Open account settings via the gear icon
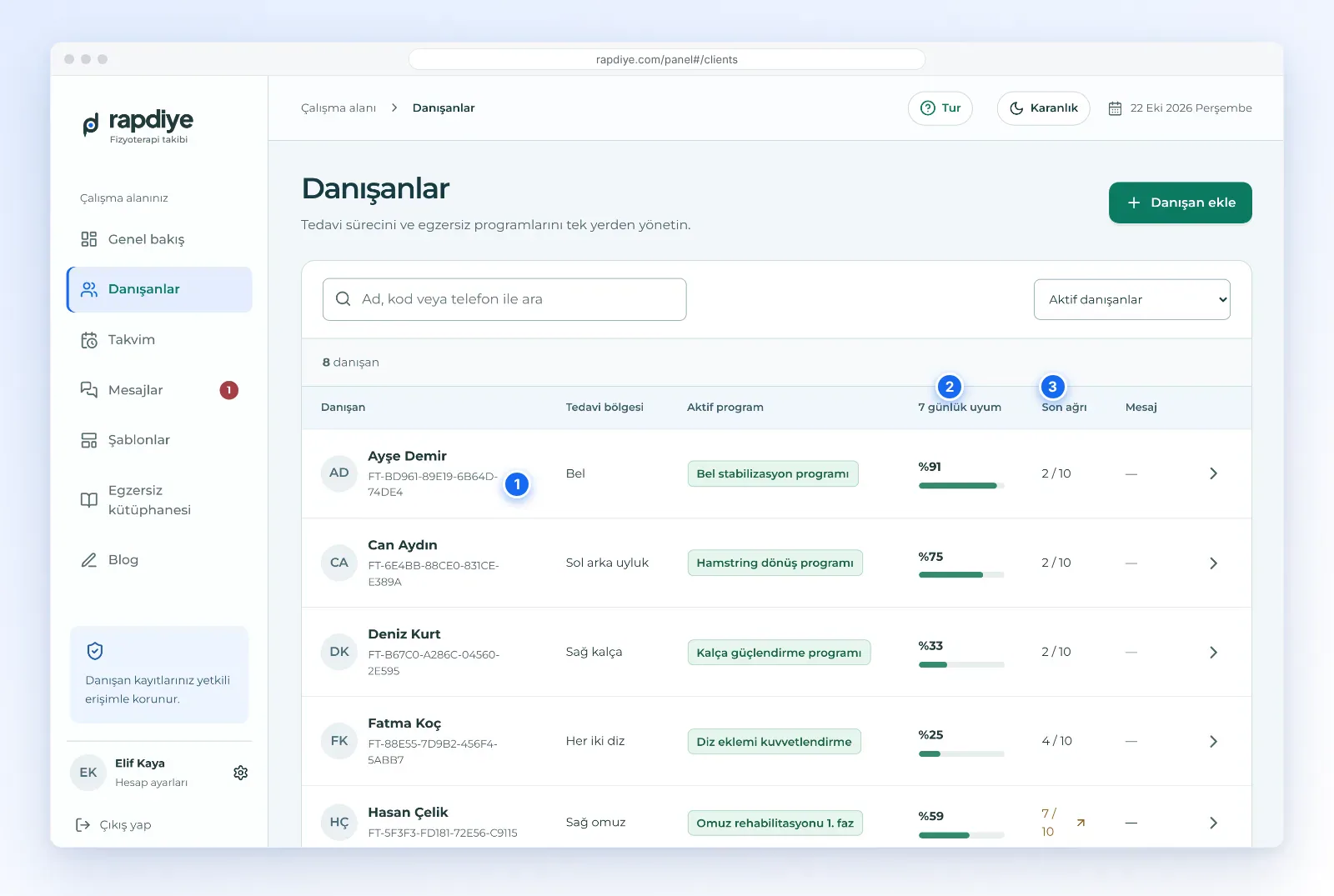Image resolution: width=1334 pixels, height=896 pixels. [241, 773]
